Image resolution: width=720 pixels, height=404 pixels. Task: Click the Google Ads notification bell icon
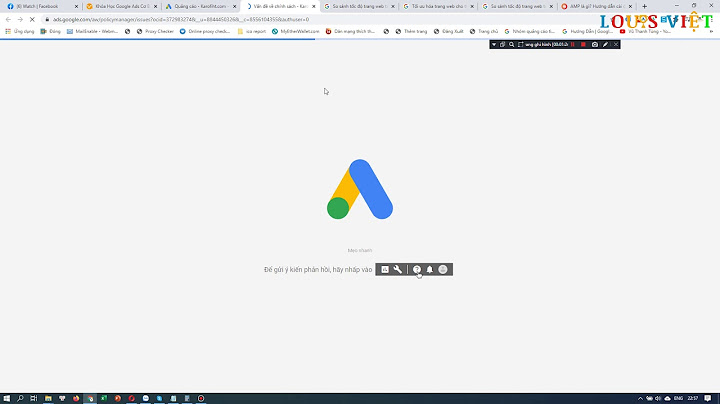click(x=430, y=269)
